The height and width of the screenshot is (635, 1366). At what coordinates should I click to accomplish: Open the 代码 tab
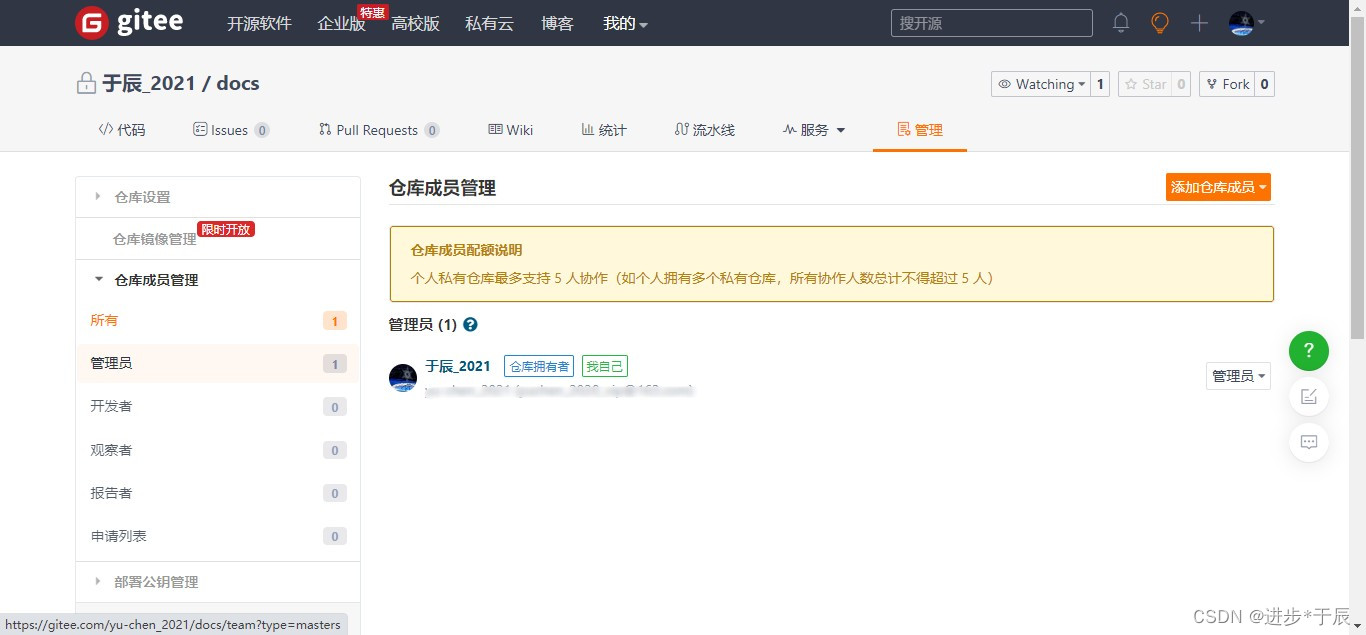coord(121,129)
